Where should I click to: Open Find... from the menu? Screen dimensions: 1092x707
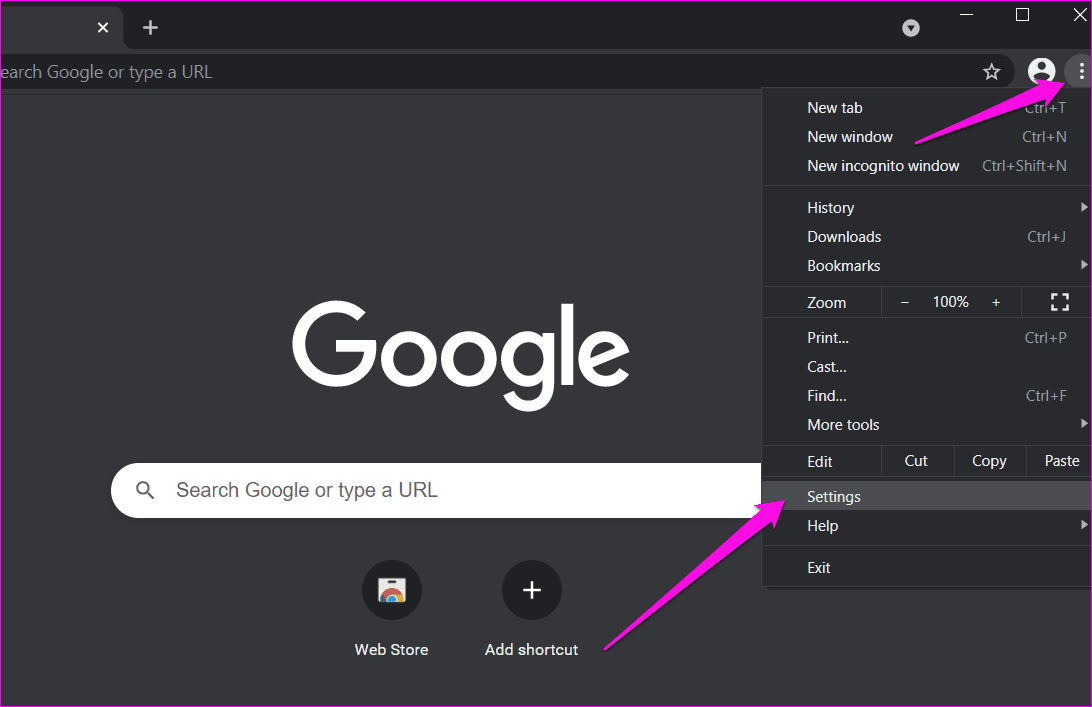point(927,396)
